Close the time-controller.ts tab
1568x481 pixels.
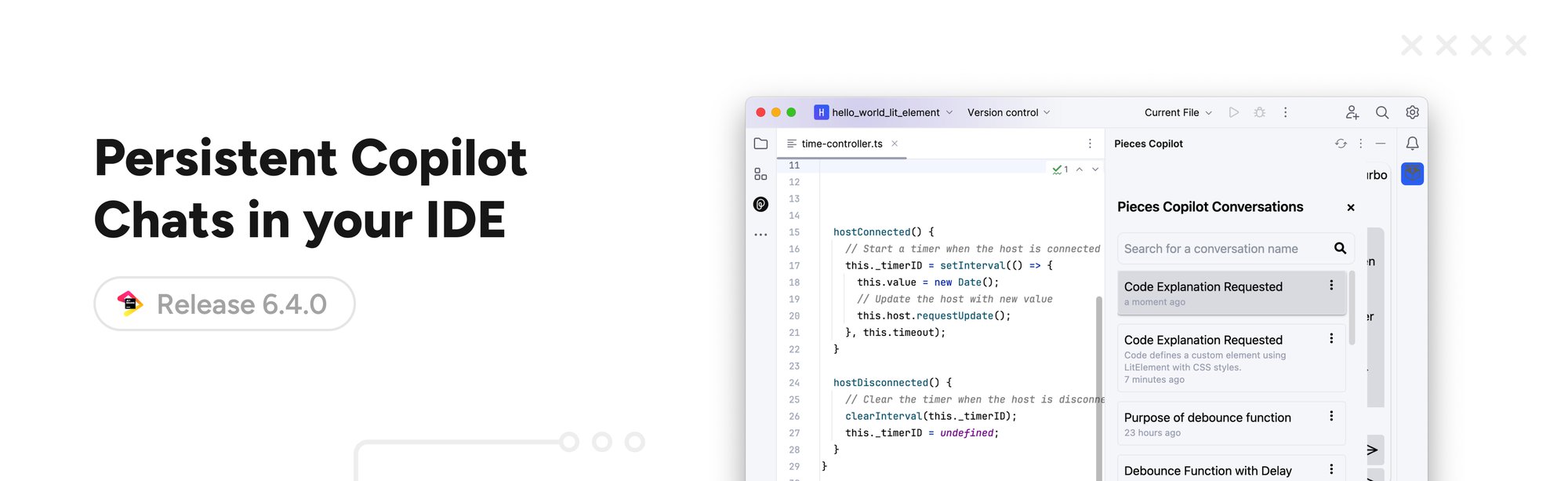pyautogui.click(x=895, y=144)
